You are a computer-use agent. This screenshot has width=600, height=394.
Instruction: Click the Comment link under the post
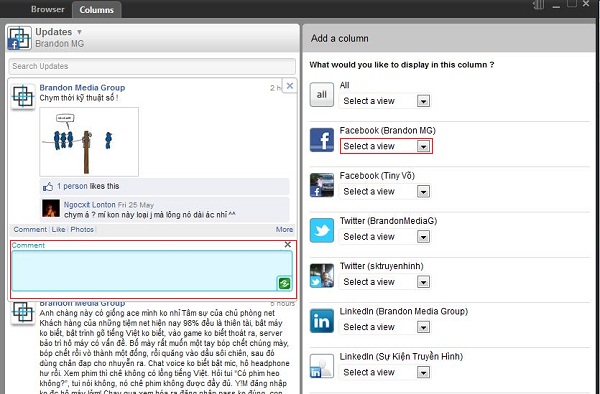tap(30, 230)
